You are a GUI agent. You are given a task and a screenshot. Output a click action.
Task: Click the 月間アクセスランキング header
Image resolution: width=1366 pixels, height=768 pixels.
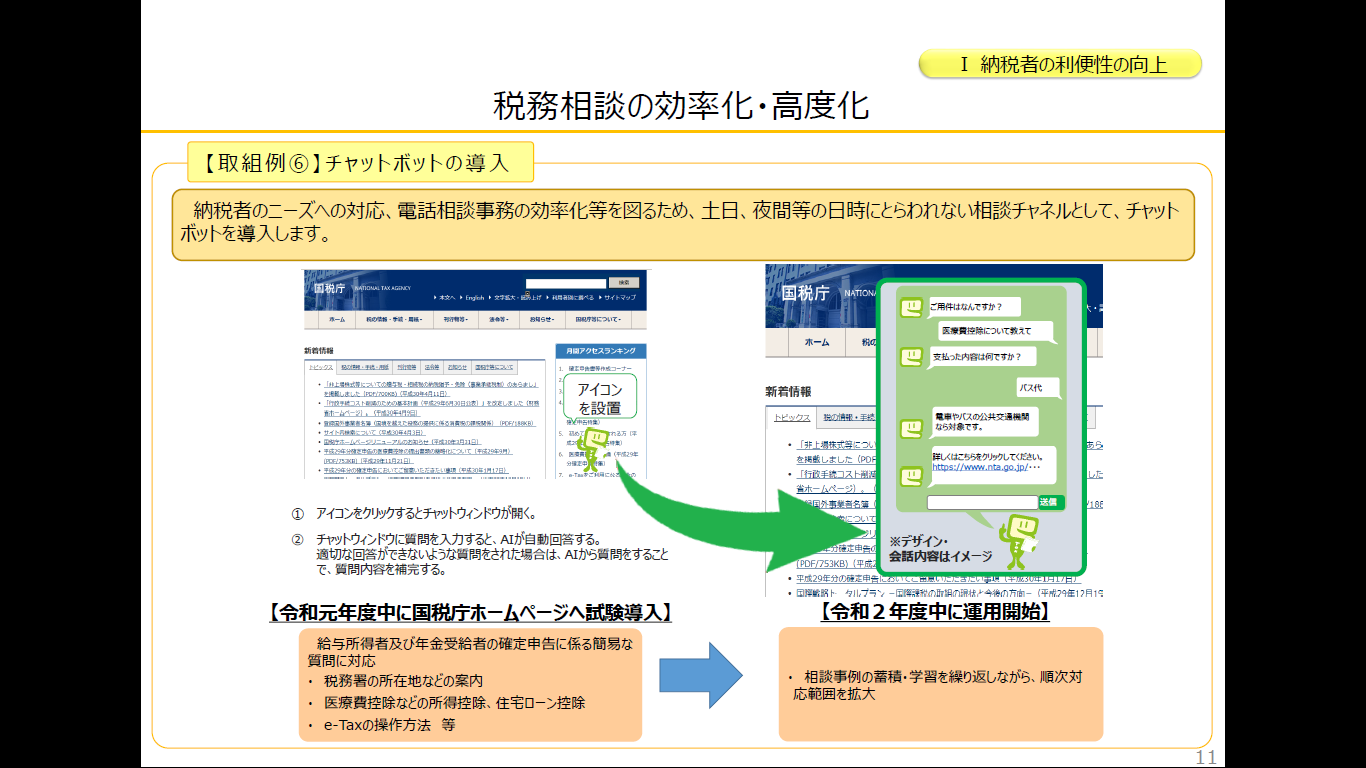pos(601,351)
